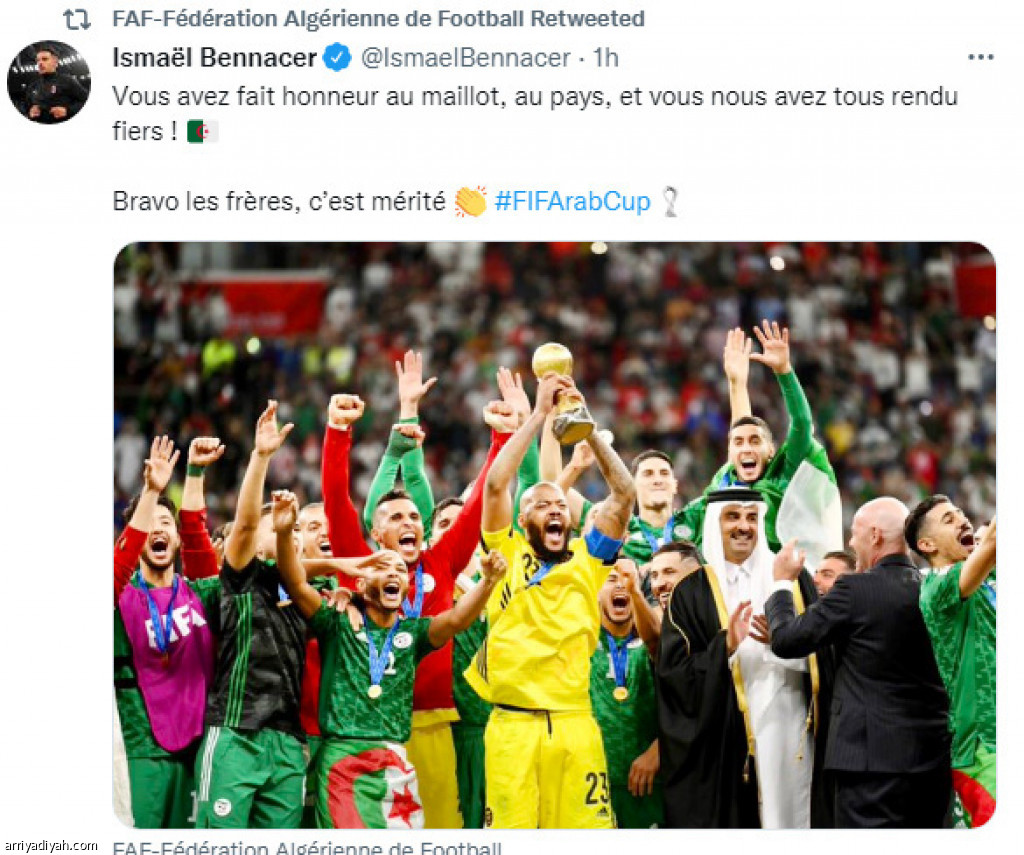Click the 'Vous avez fait honneur' tweet text
Image resolution: width=1024 pixels, height=855 pixels.
point(535,114)
